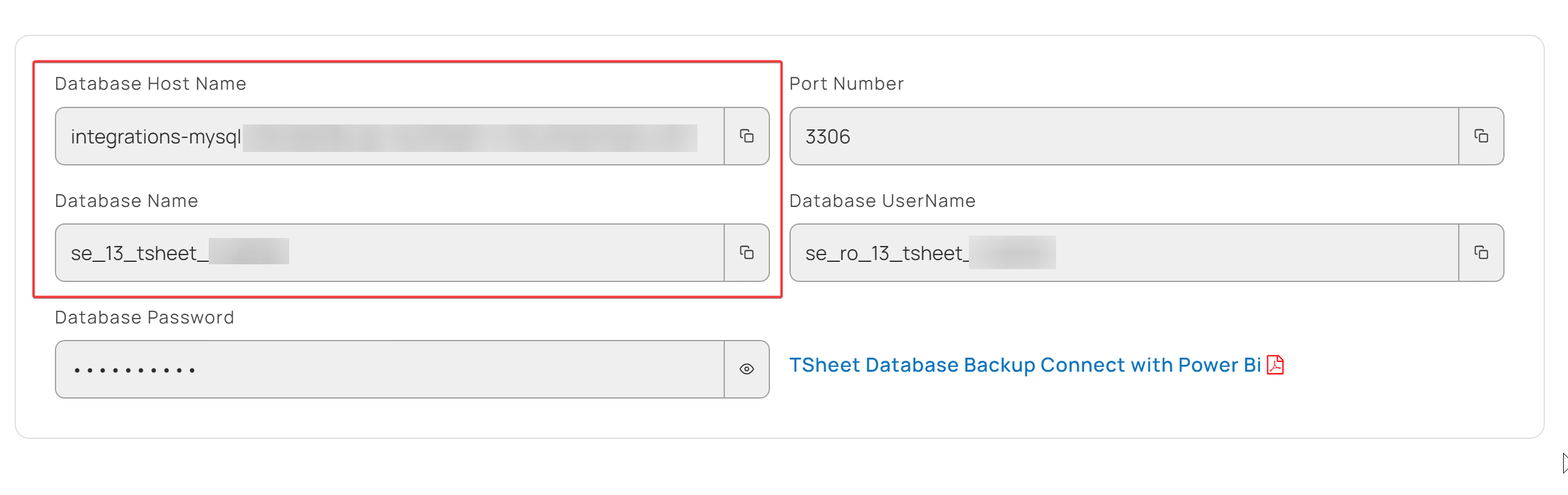This screenshot has width=1568, height=495.
Task: Copy the Database Host Name value
Action: coord(746,136)
